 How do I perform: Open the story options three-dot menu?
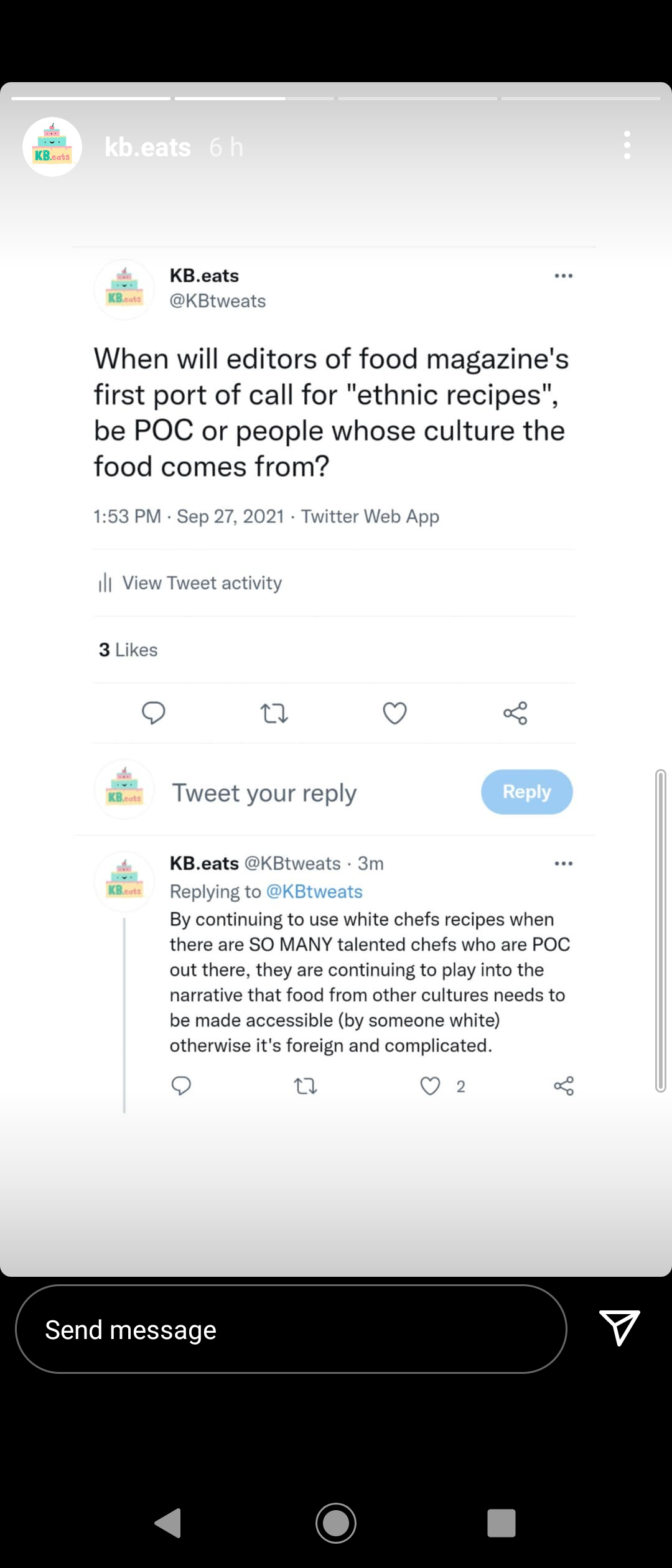pos(627,146)
